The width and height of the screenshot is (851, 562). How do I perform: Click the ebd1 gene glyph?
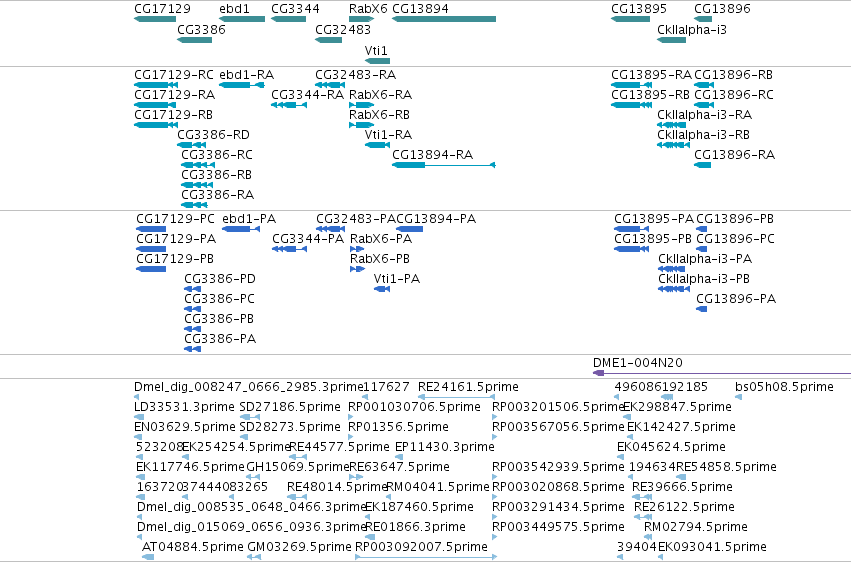click(x=242, y=19)
